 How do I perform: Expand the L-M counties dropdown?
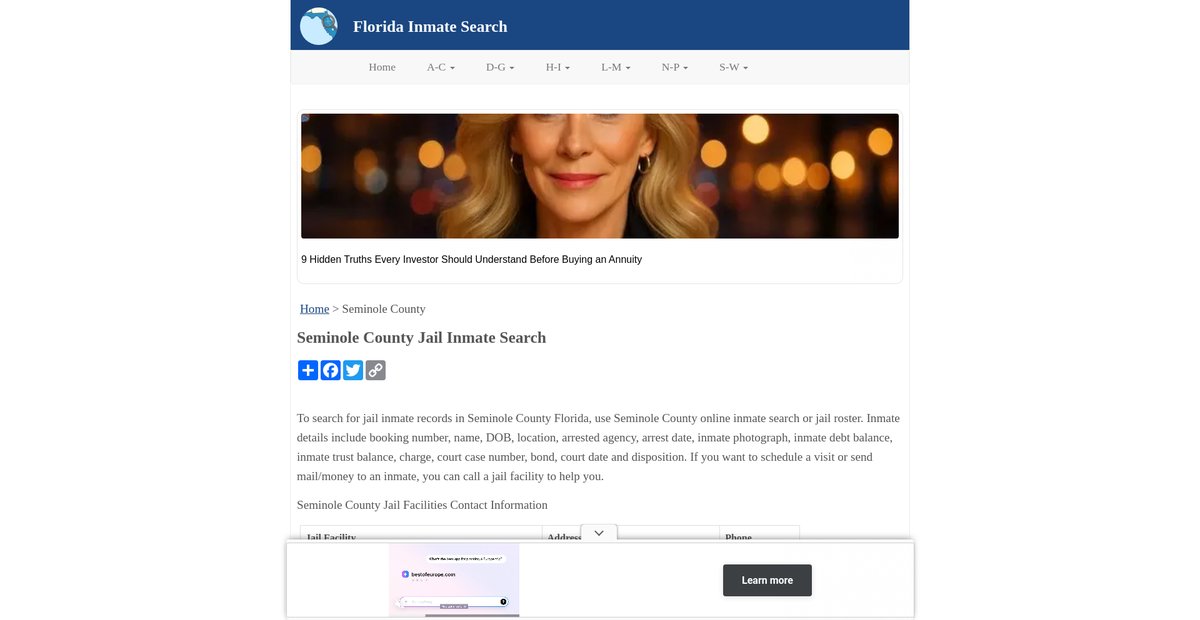615,67
